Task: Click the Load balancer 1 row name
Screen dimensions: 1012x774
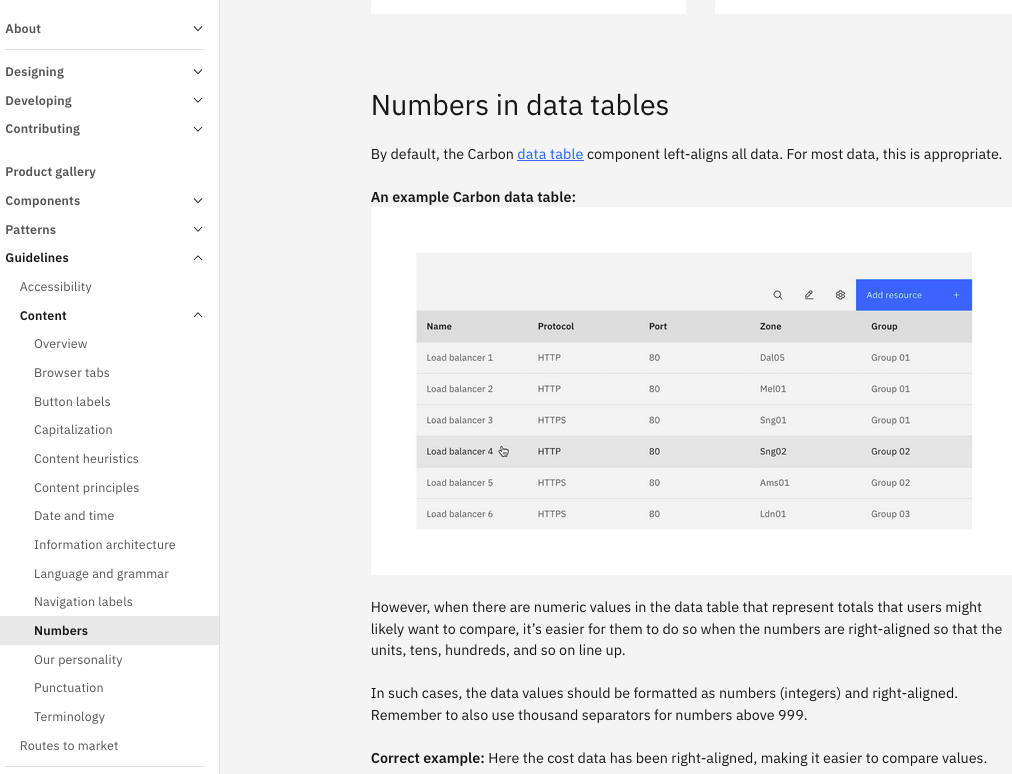Action: click(x=460, y=358)
